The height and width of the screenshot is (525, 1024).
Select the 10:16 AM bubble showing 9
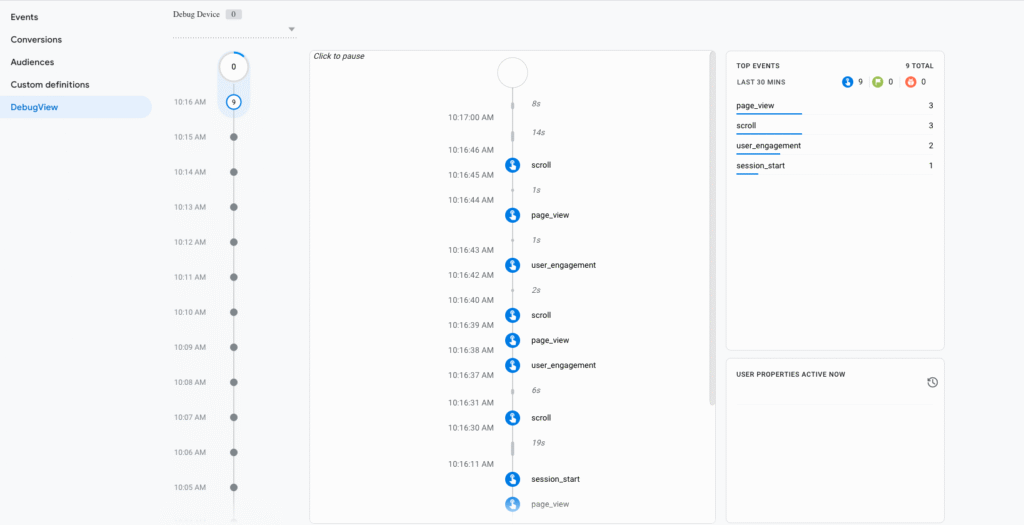point(234,102)
